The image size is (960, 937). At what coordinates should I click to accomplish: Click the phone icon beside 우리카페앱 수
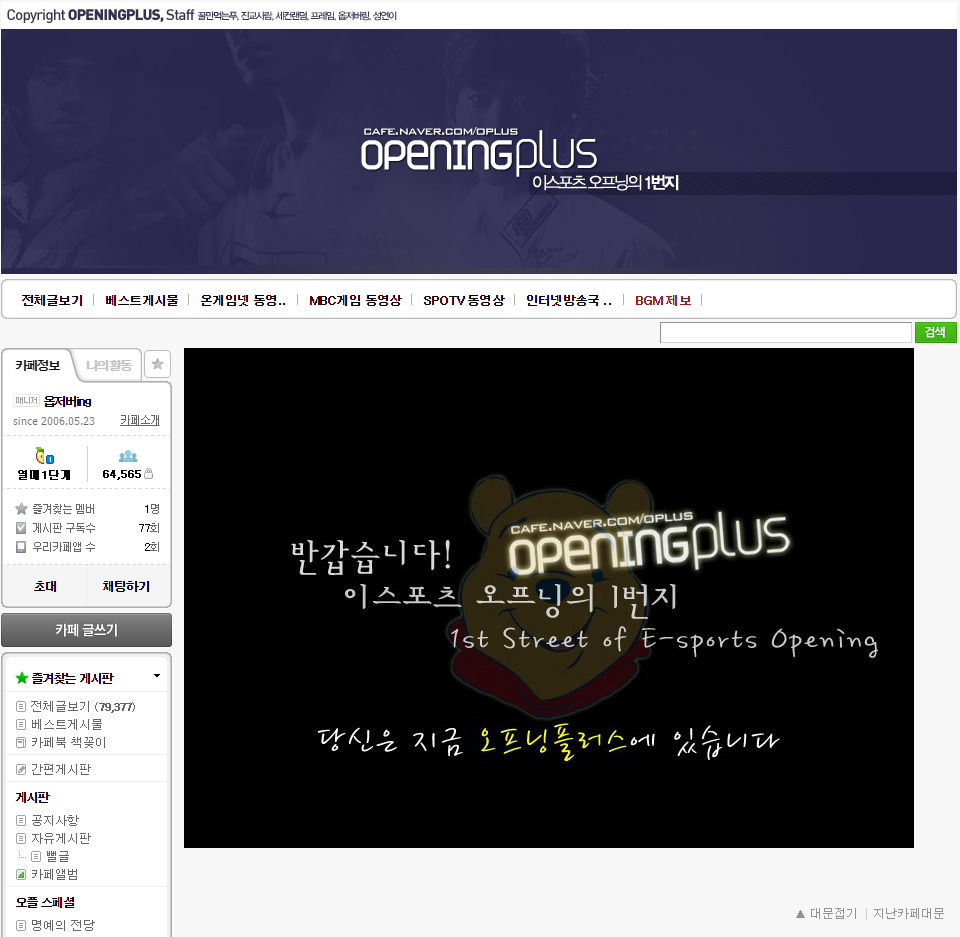coord(21,547)
